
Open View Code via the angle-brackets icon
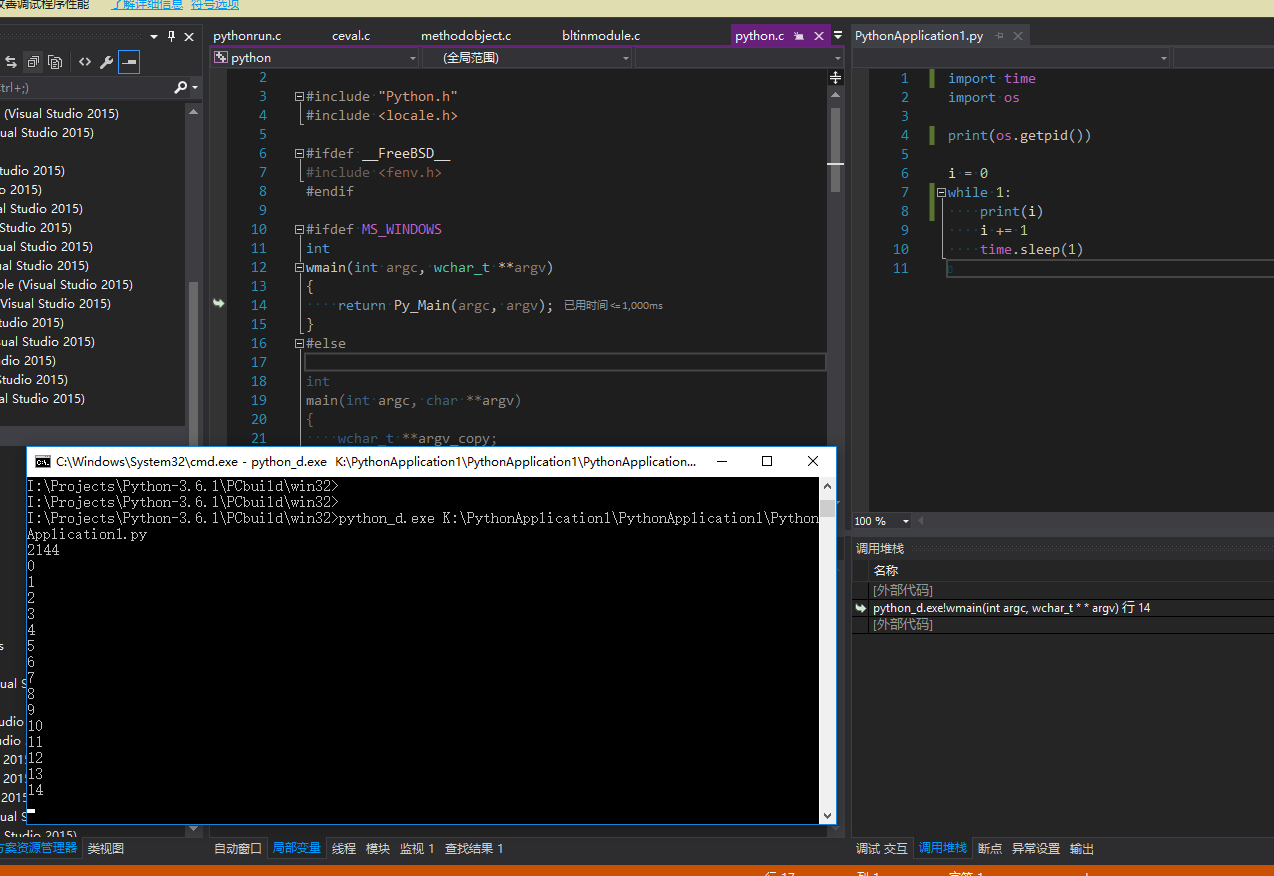pyautogui.click(x=83, y=61)
